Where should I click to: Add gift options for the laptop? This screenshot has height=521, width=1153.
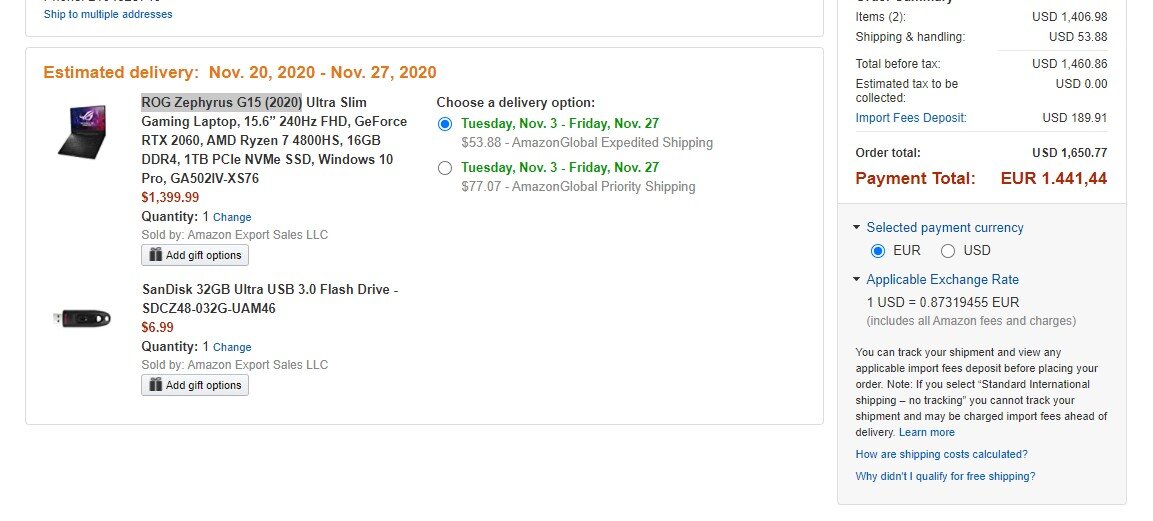(x=195, y=255)
